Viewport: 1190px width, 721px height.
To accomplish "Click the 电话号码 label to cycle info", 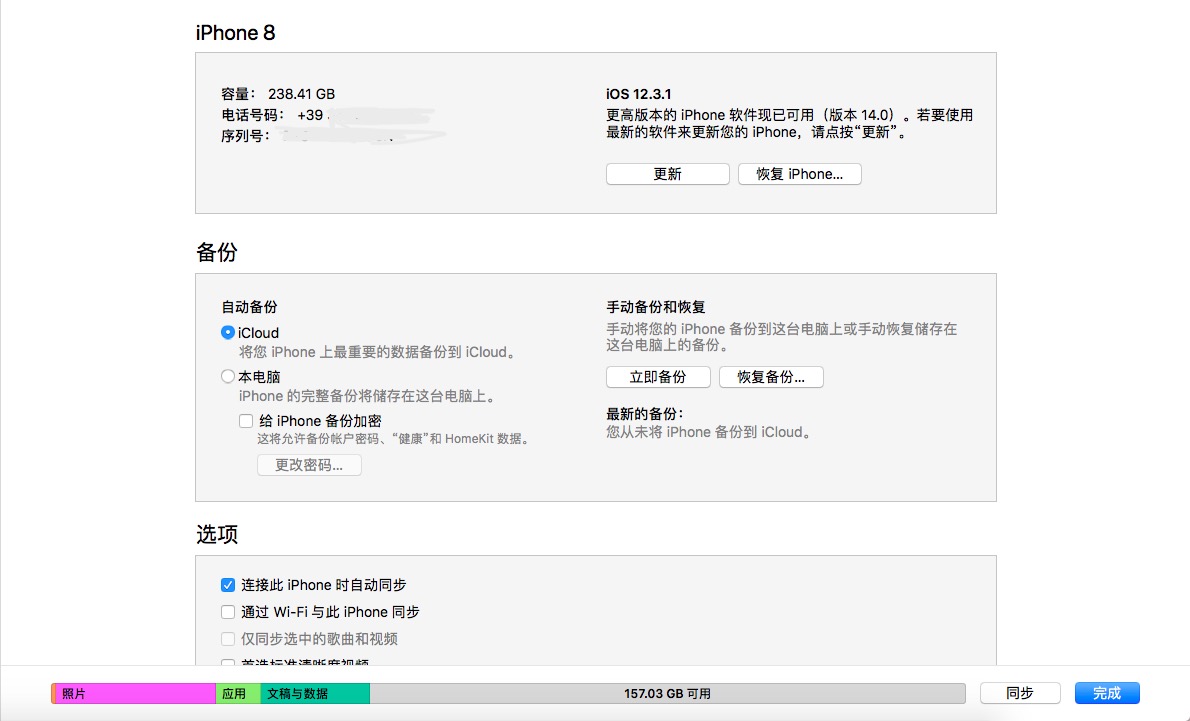I will (253, 115).
